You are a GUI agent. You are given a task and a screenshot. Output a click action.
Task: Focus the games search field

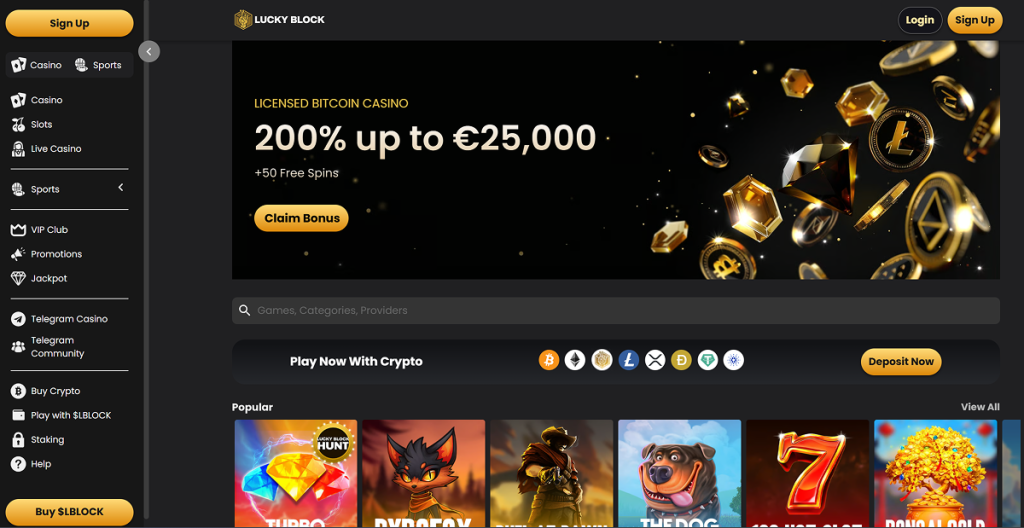[x=616, y=310]
